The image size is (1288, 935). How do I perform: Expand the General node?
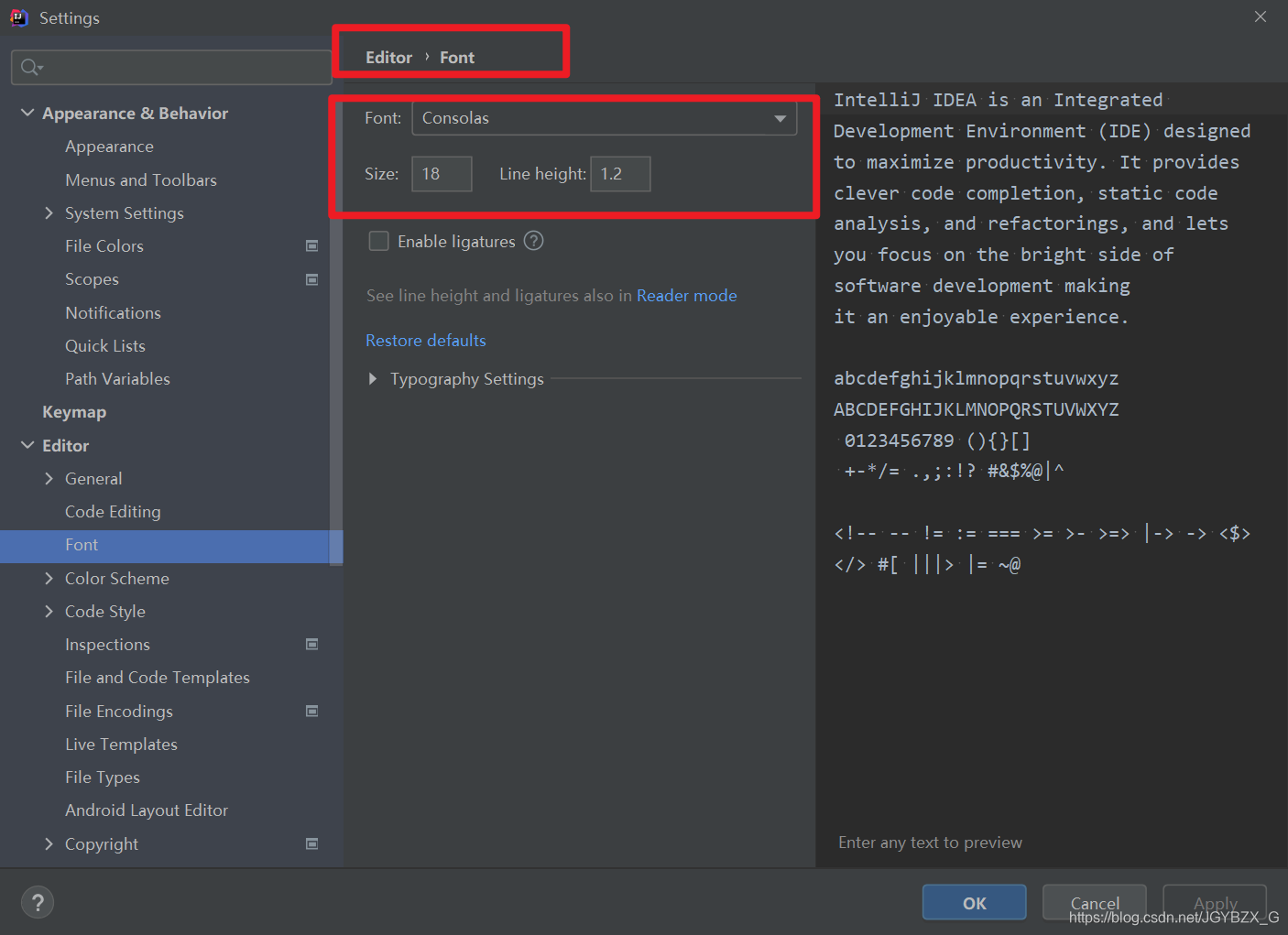(x=49, y=478)
